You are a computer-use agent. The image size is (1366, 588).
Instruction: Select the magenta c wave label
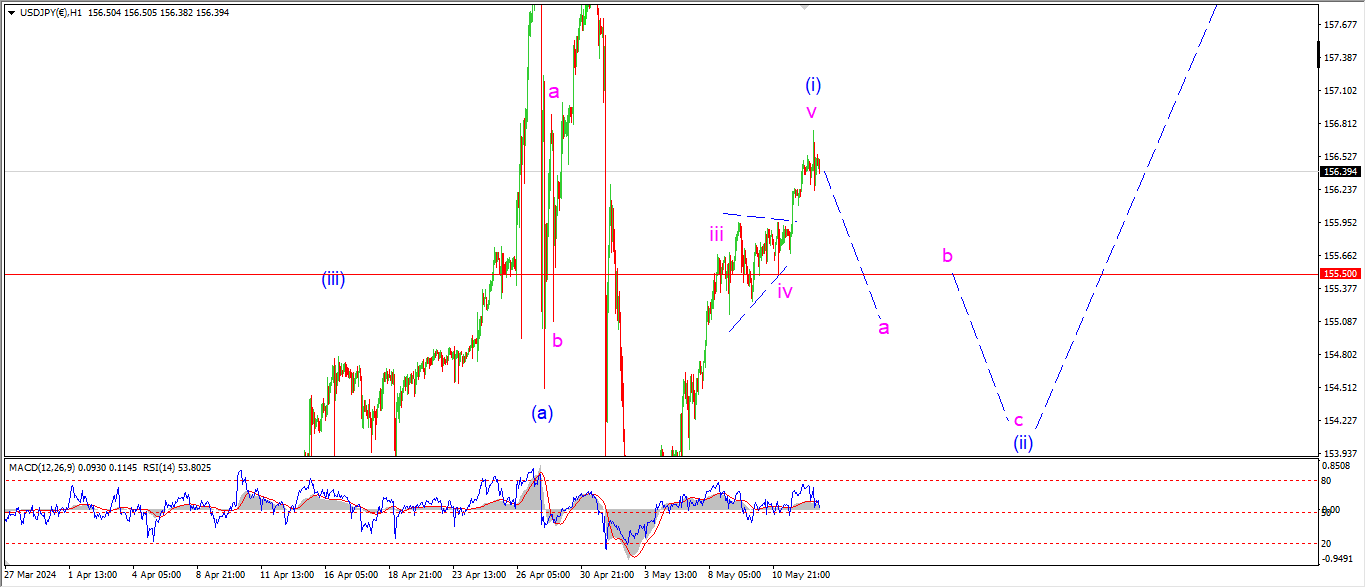[x=1018, y=421]
